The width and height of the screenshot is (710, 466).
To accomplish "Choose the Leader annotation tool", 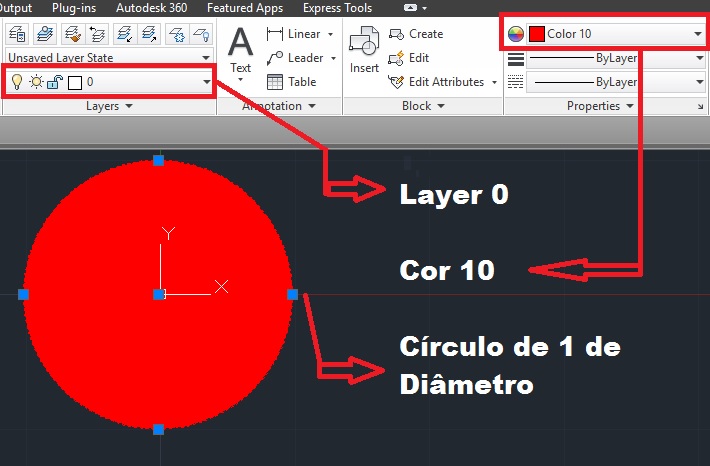I will tap(296, 58).
